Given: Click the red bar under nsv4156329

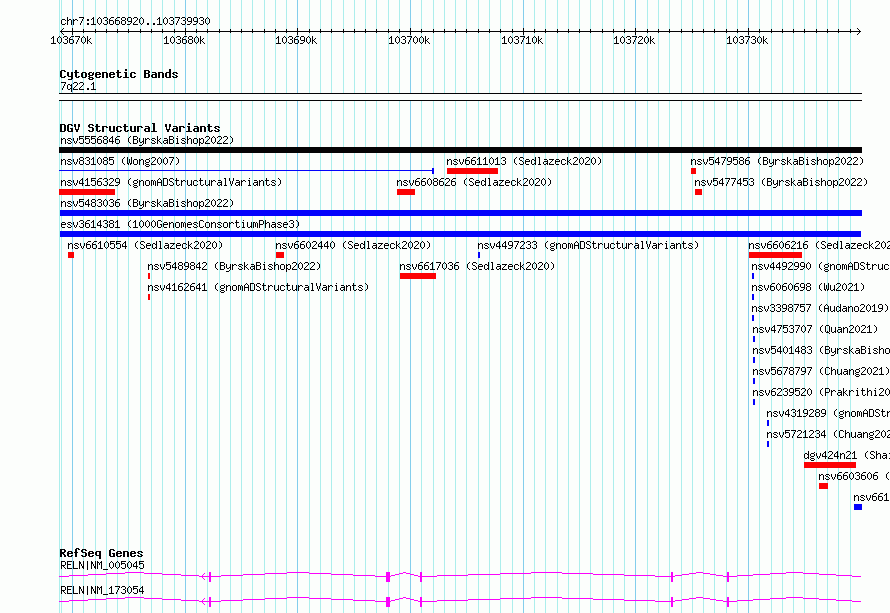Looking at the screenshot, I should click(x=87, y=192).
